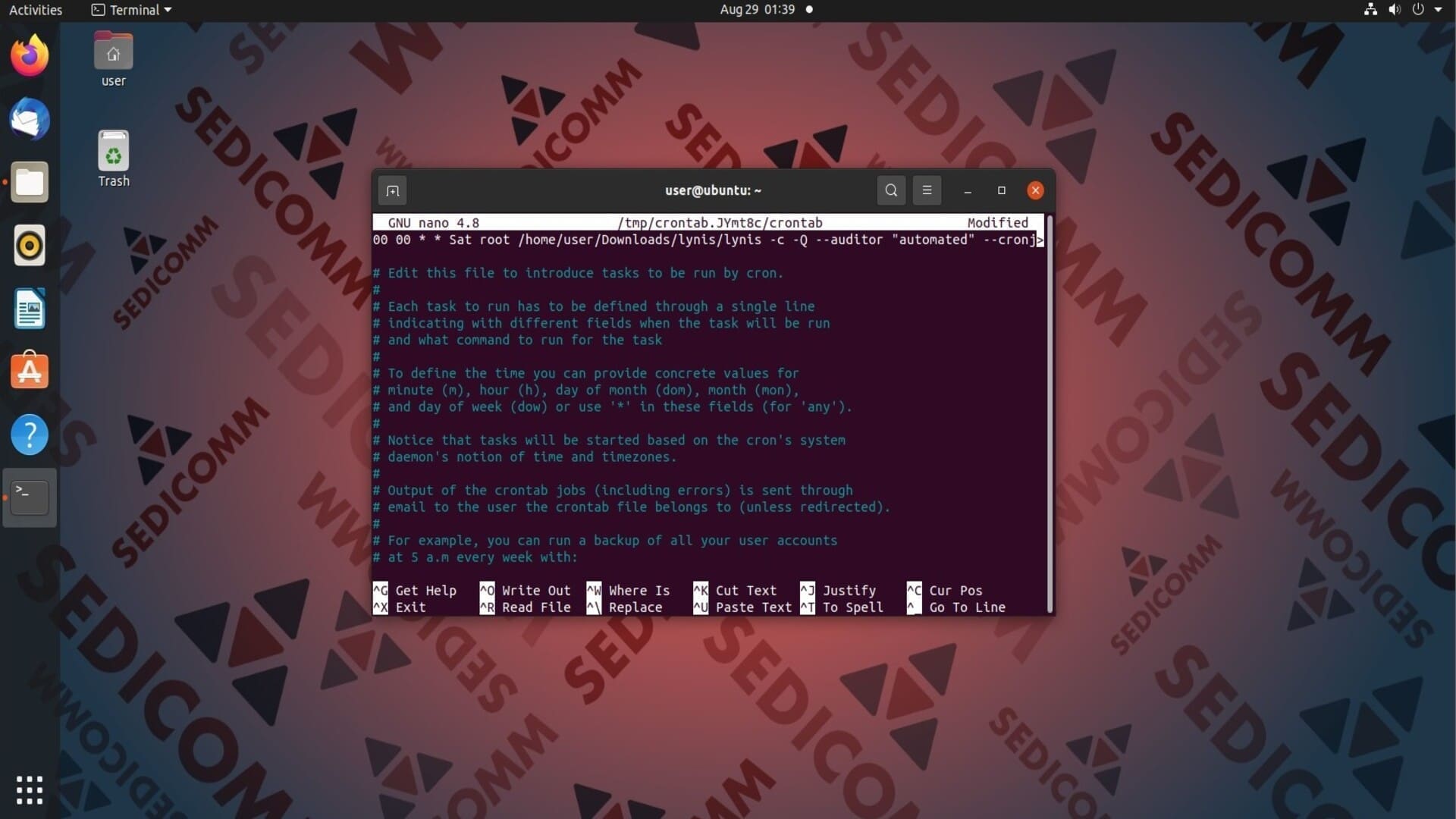
Task: Click the ^\ Replace shortcut
Action: pos(624,607)
